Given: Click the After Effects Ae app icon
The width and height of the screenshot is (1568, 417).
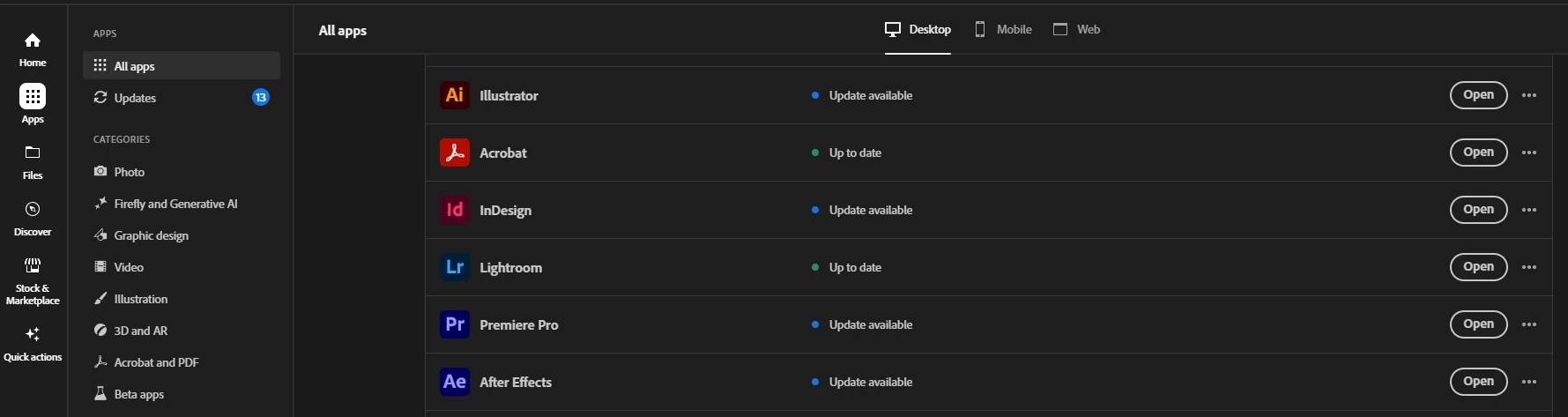Looking at the screenshot, I should pyautogui.click(x=455, y=382).
